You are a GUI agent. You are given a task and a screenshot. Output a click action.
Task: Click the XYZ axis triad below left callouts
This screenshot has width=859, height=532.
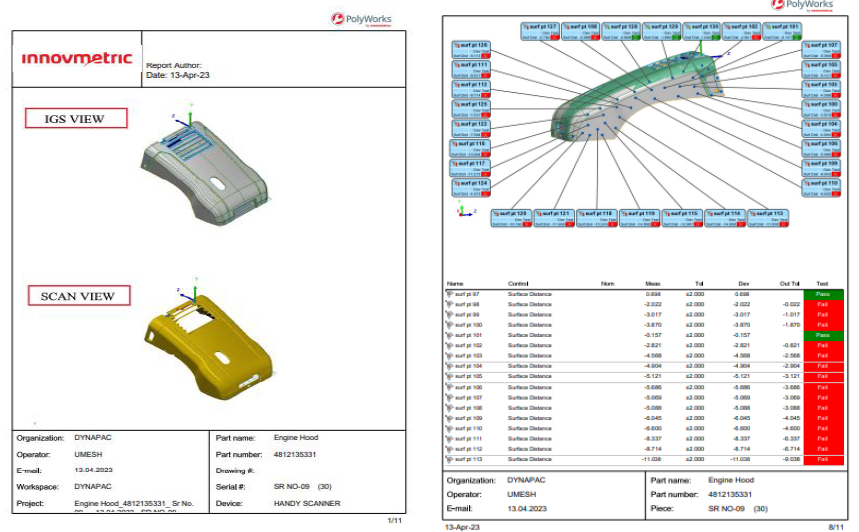click(461, 210)
